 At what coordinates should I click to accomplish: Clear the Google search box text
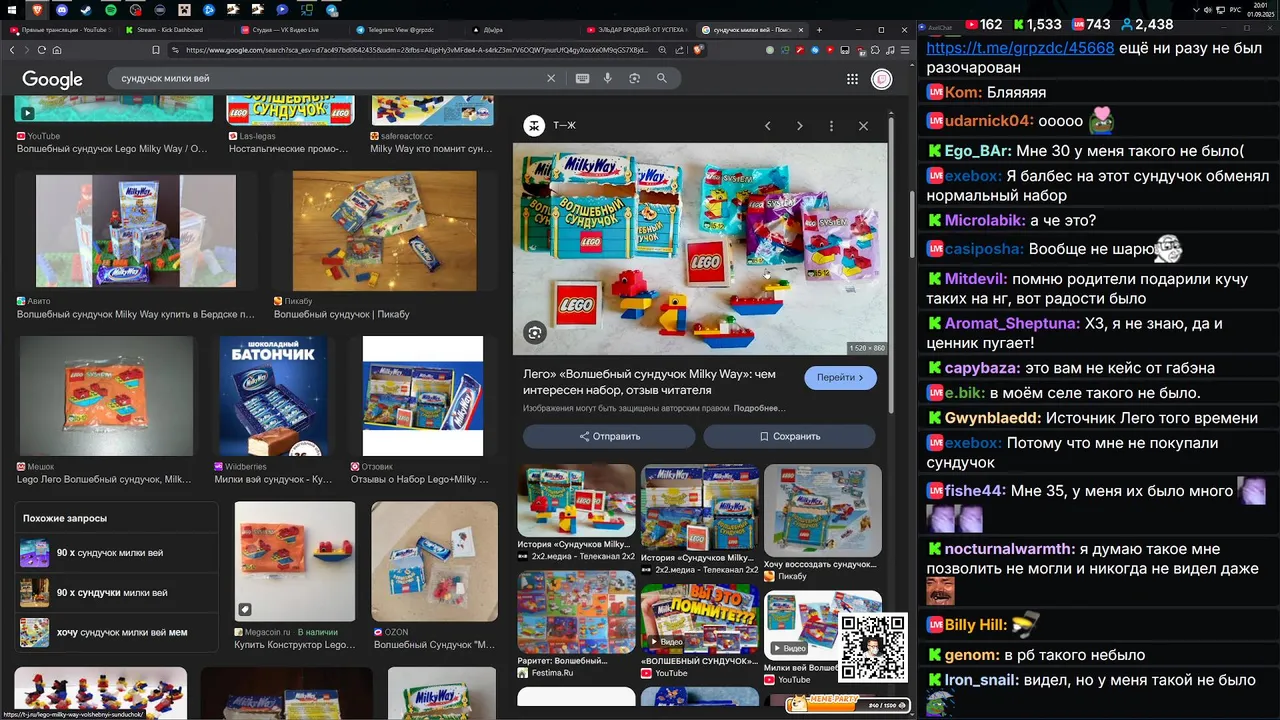click(x=550, y=78)
